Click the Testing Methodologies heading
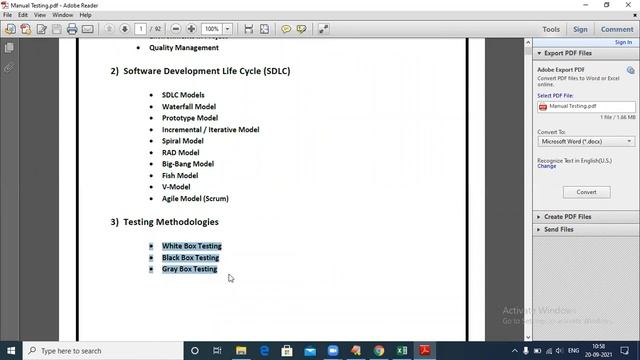 point(171,222)
